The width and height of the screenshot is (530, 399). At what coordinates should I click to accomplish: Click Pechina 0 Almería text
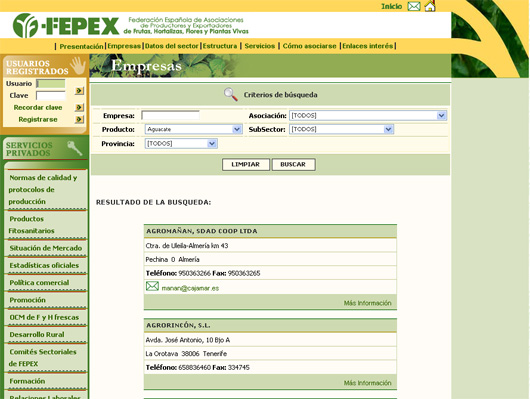coord(172,260)
